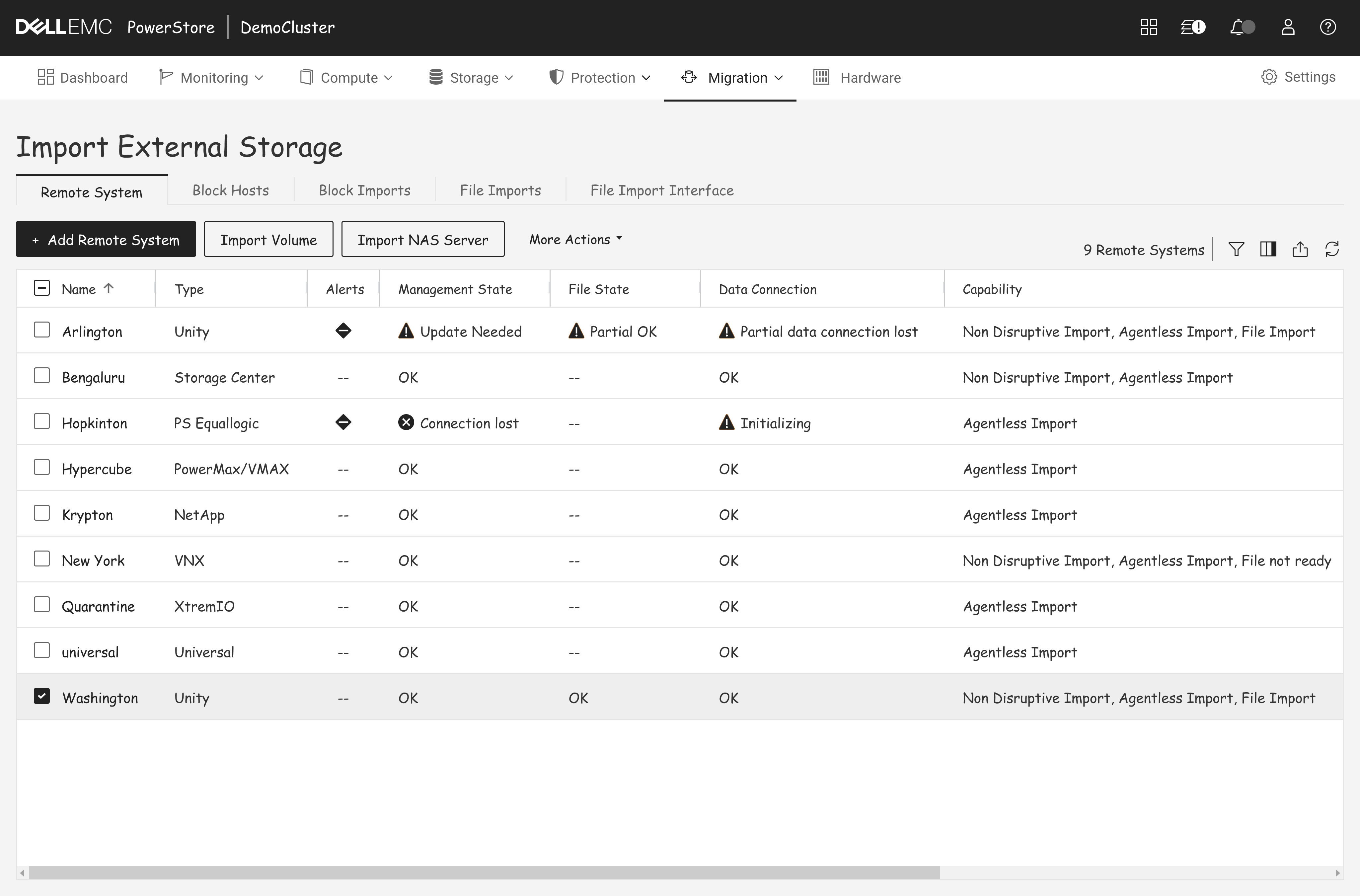Toggle the select-all header checkbox
Screen dimensions: 1360x896
pyautogui.click(x=42, y=288)
